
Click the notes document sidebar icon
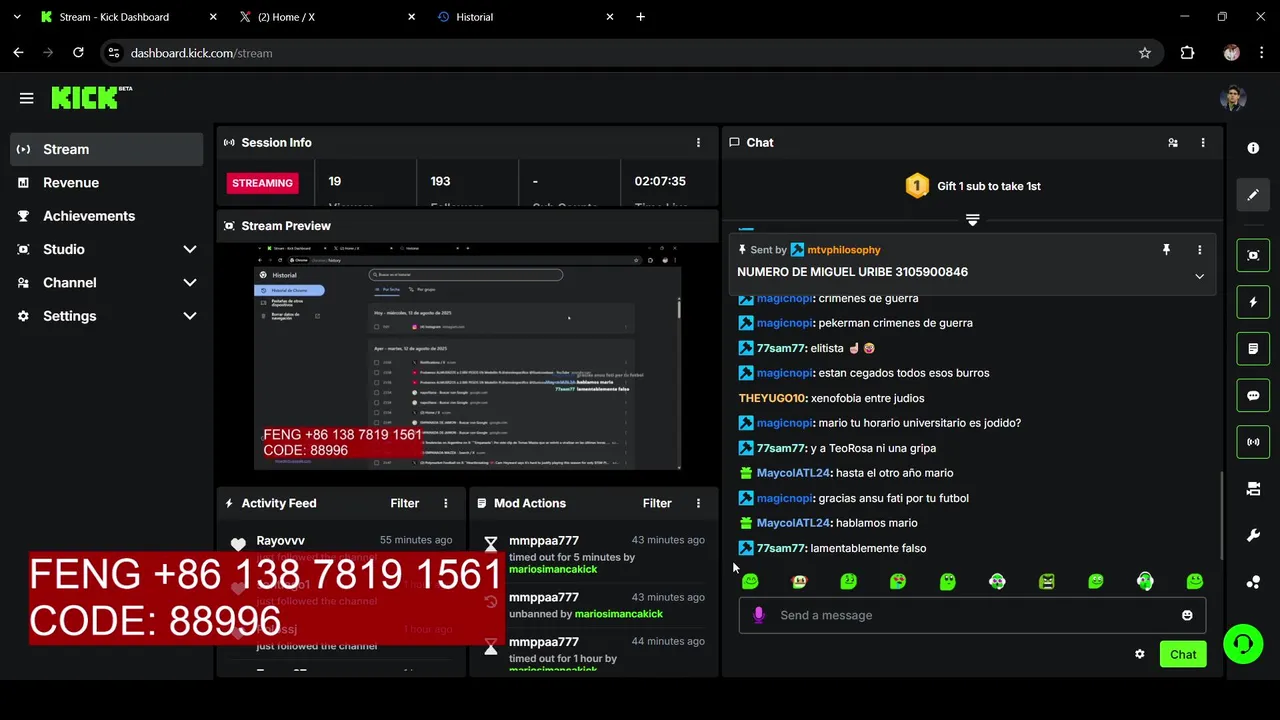[x=1253, y=349]
